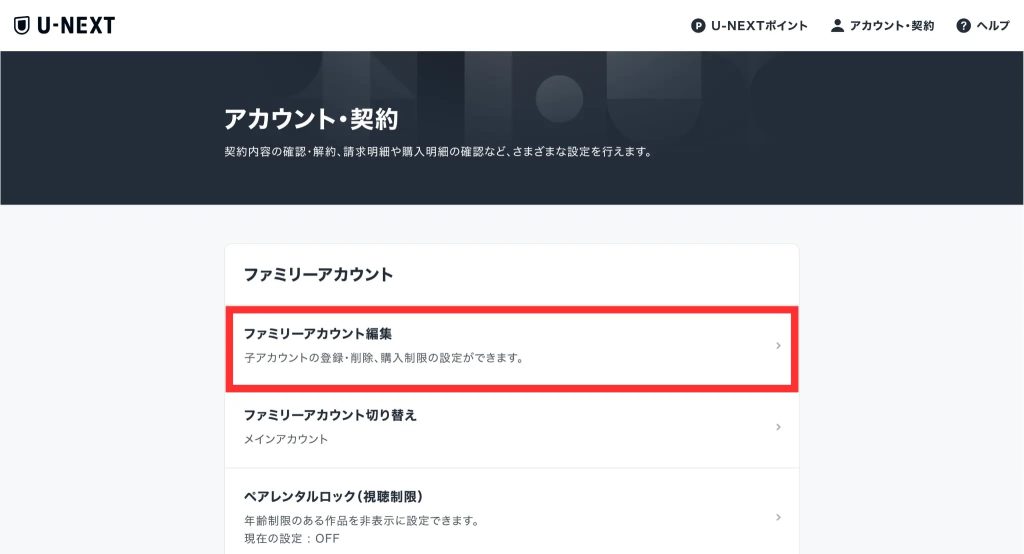
Task: Expand chevron on ファミリーアカウント編集 row
Action: pos(778,346)
